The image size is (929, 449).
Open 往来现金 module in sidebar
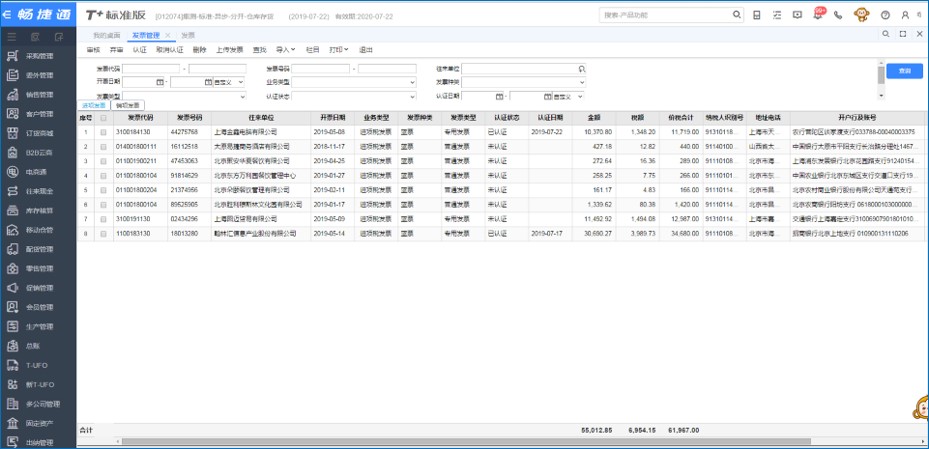pyautogui.click(x=39, y=191)
